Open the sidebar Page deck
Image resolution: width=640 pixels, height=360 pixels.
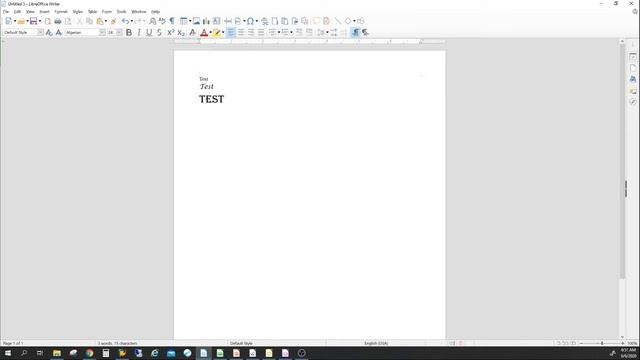click(x=633, y=68)
